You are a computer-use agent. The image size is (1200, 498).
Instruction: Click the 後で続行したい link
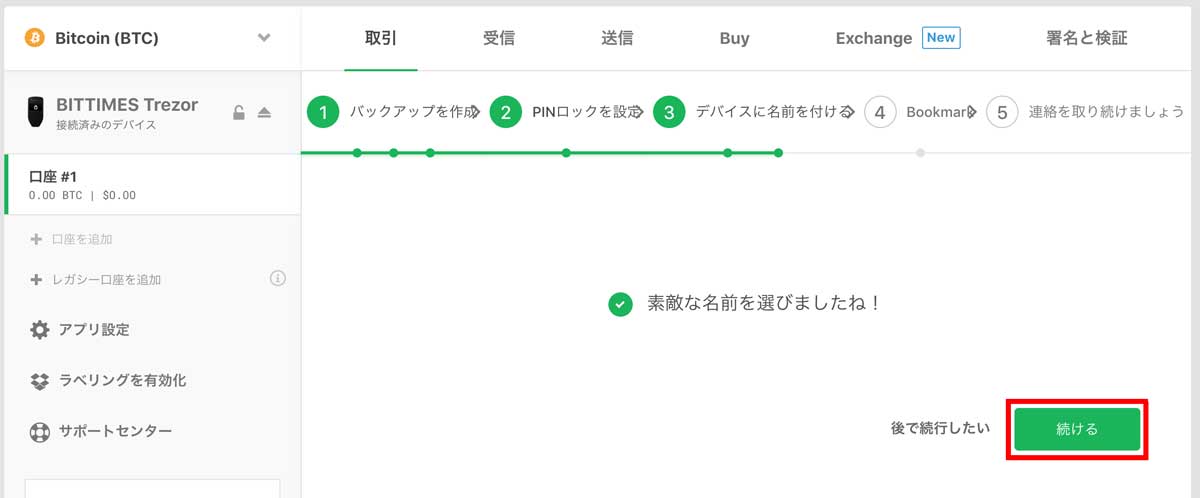pyautogui.click(x=940, y=428)
